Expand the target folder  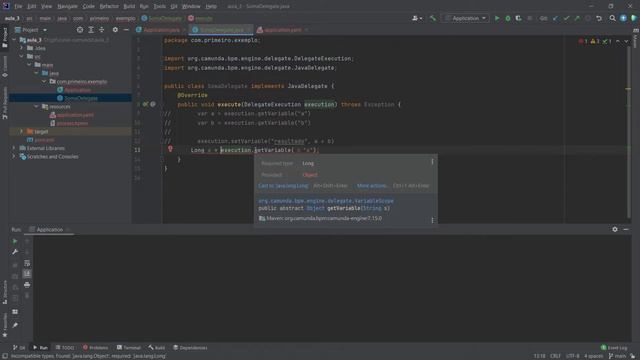point(22,131)
